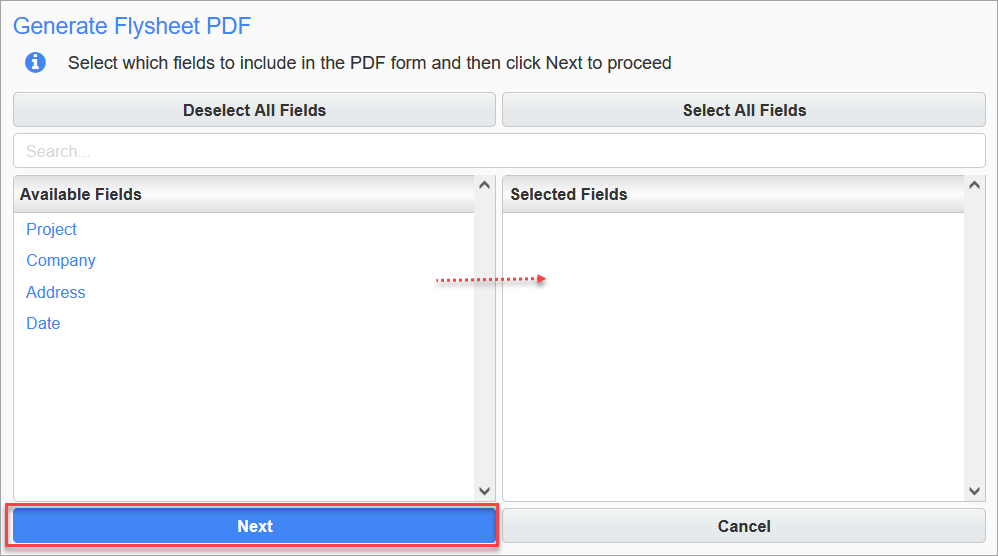Click Next to proceed
Image resolution: width=998 pixels, height=556 pixels.
(254, 526)
